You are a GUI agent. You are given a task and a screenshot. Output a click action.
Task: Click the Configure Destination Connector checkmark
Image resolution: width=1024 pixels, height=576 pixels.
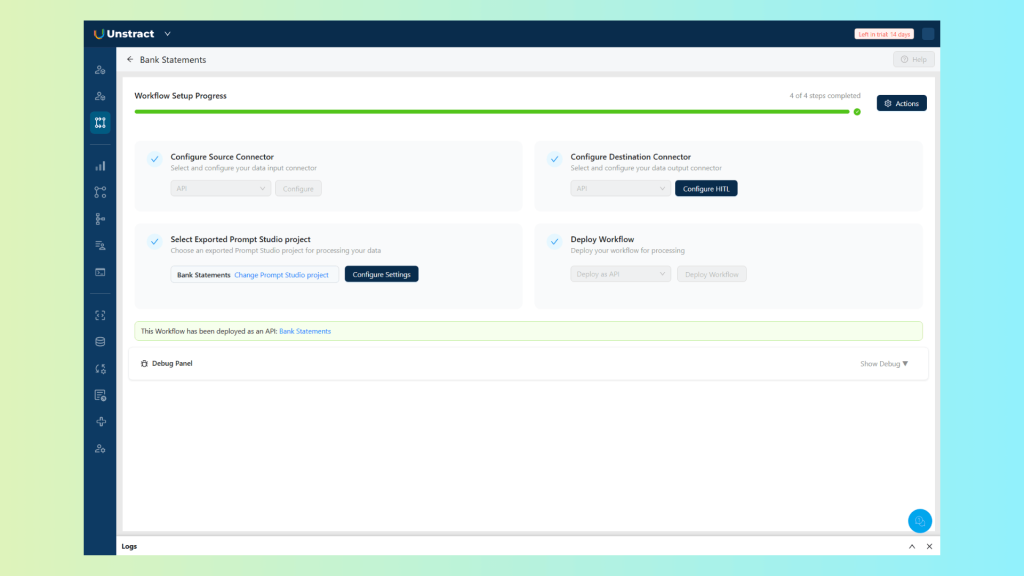(x=554, y=159)
